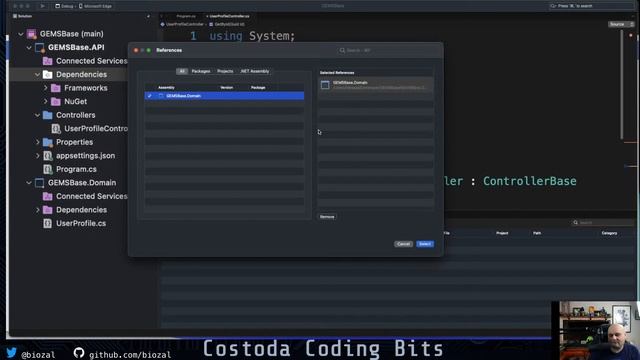Viewport: 640px width, 360px height.
Task: Click the Cancel button in References dialog
Action: coord(403,244)
